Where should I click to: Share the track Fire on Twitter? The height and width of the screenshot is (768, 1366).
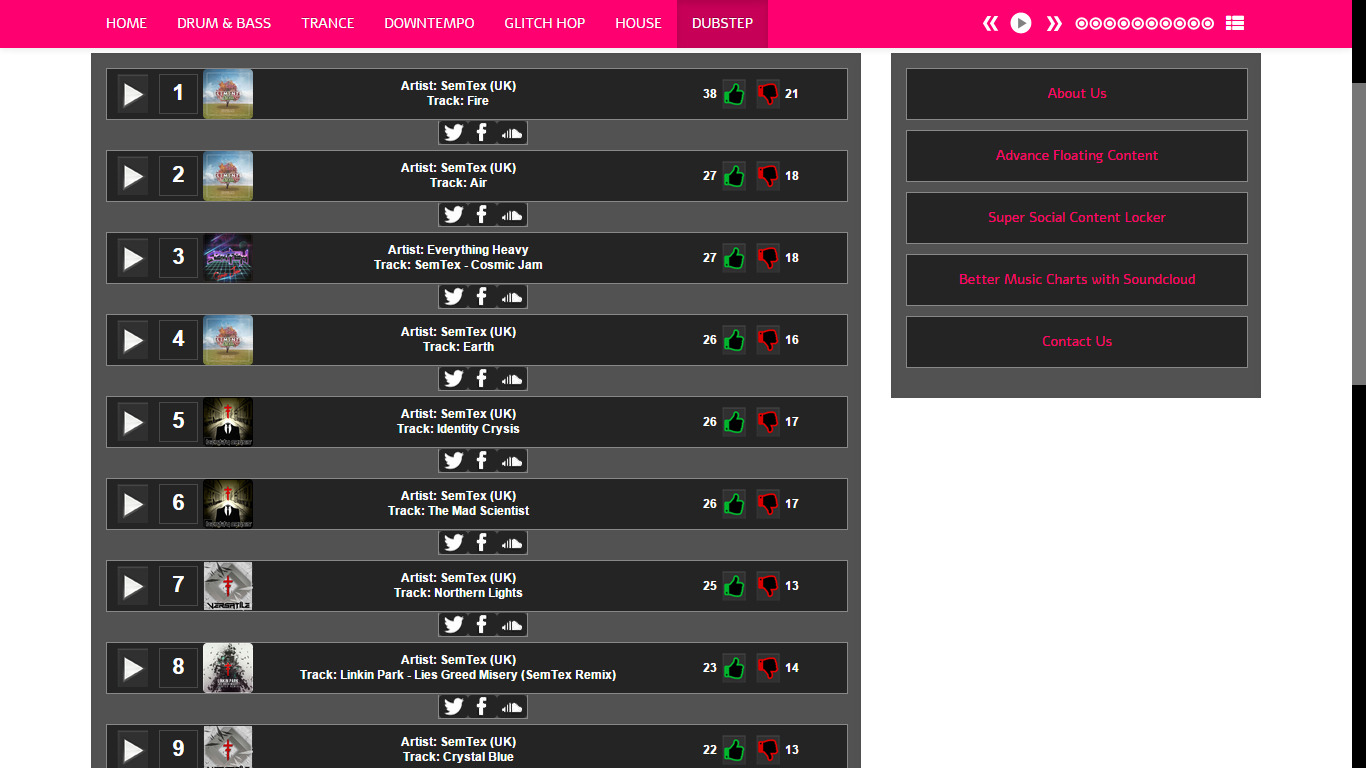(453, 132)
